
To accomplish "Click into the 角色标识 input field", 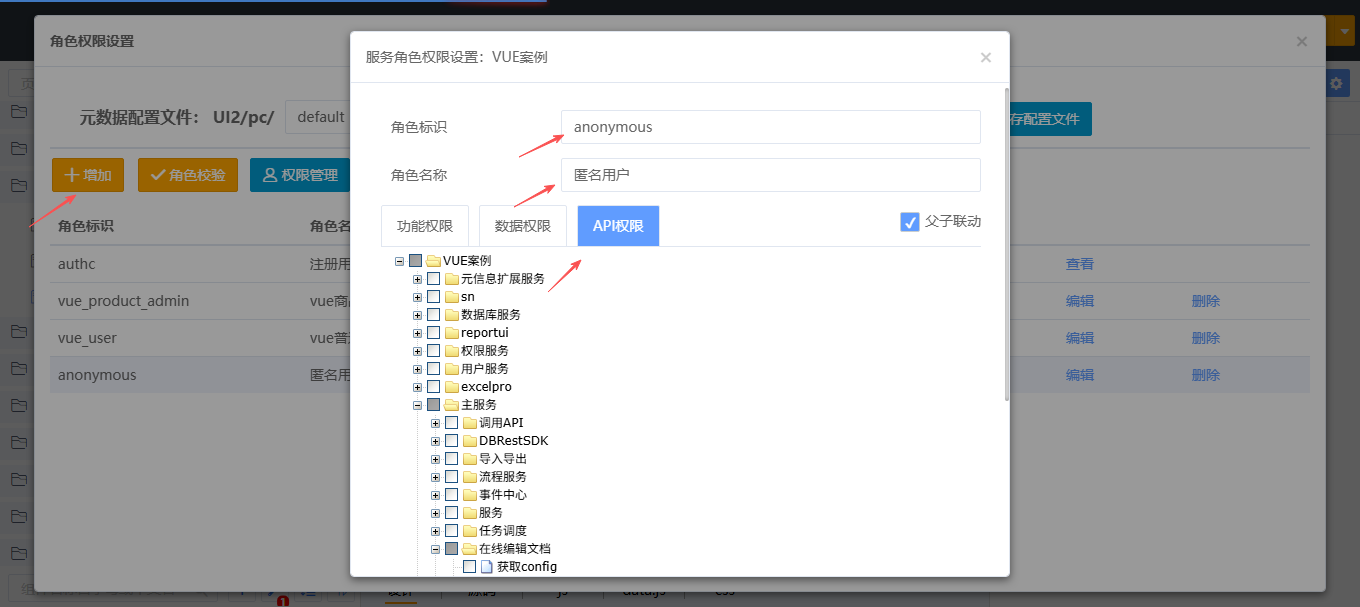I will tap(770, 127).
